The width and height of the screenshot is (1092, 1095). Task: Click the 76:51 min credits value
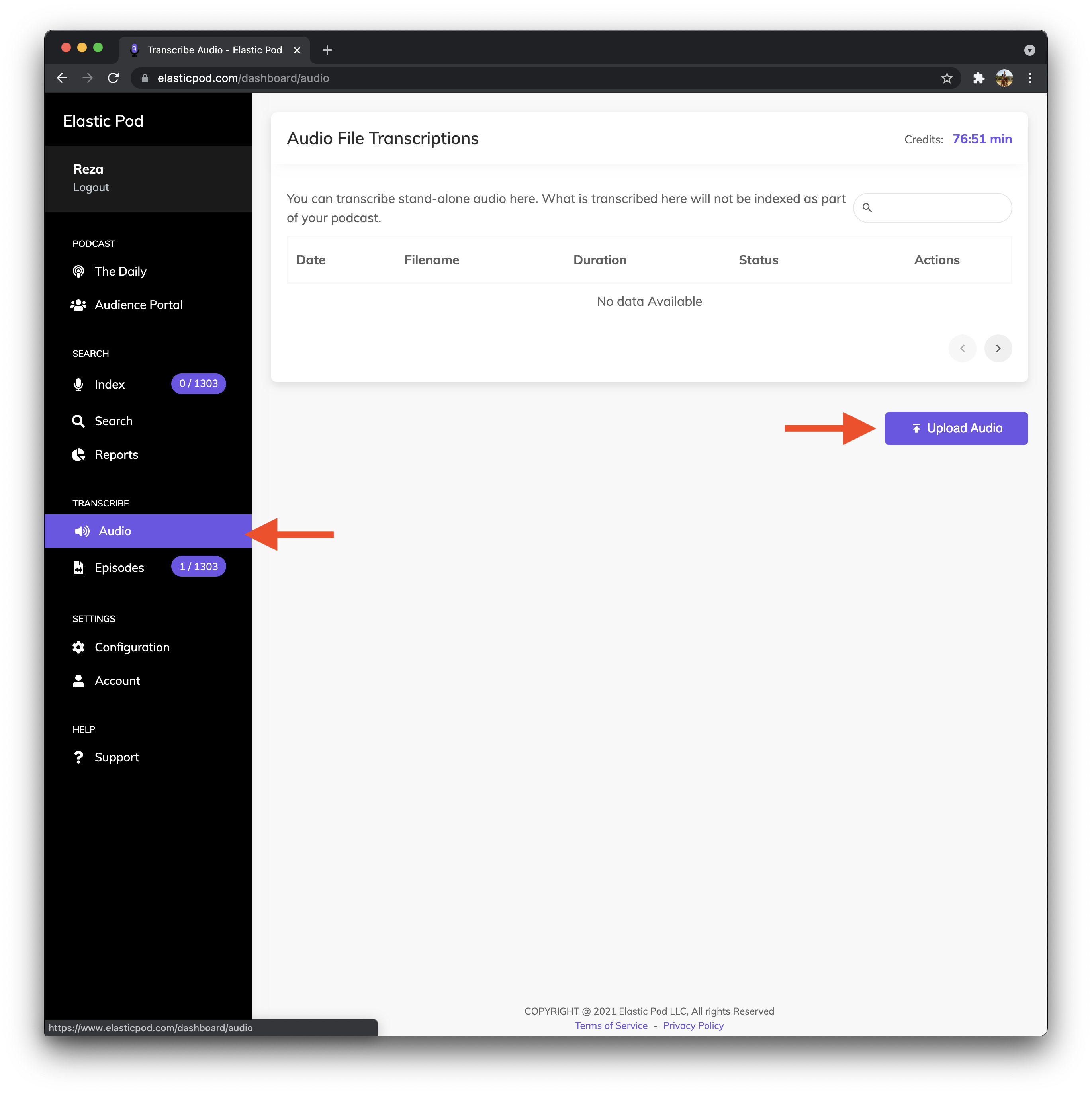tap(982, 139)
